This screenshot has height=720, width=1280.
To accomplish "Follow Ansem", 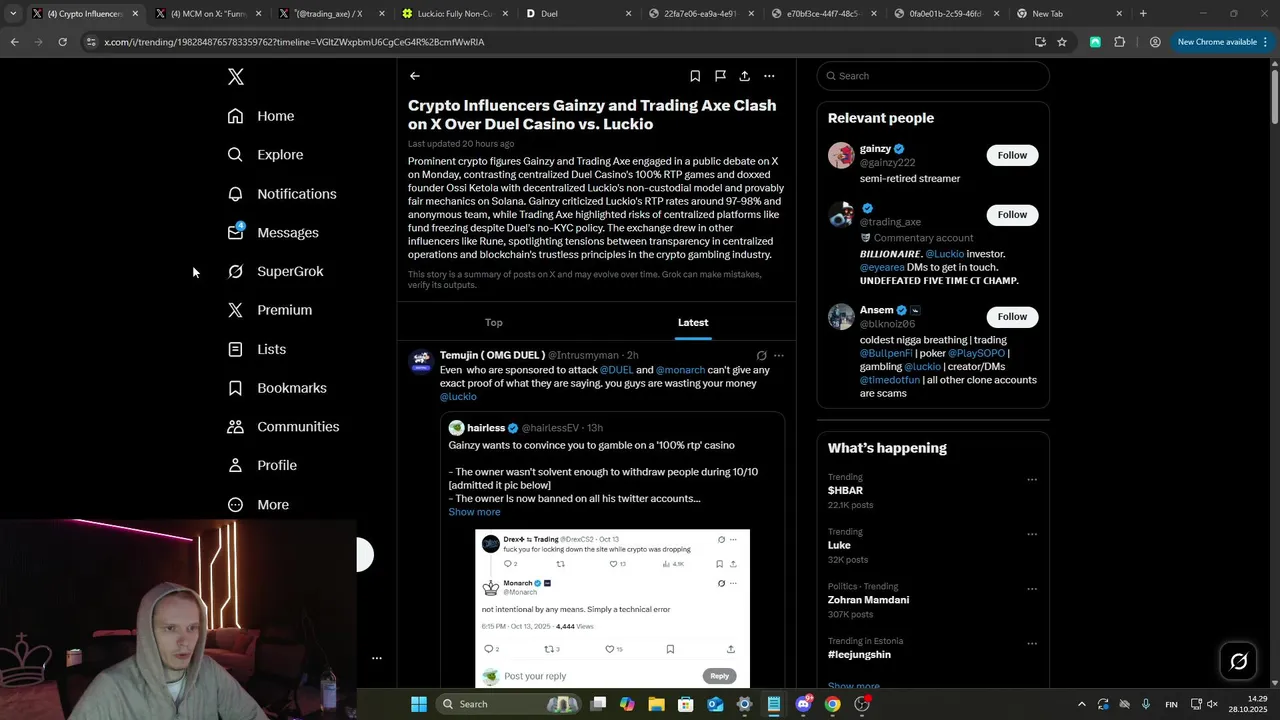I will pyautogui.click(x=1012, y=317).
